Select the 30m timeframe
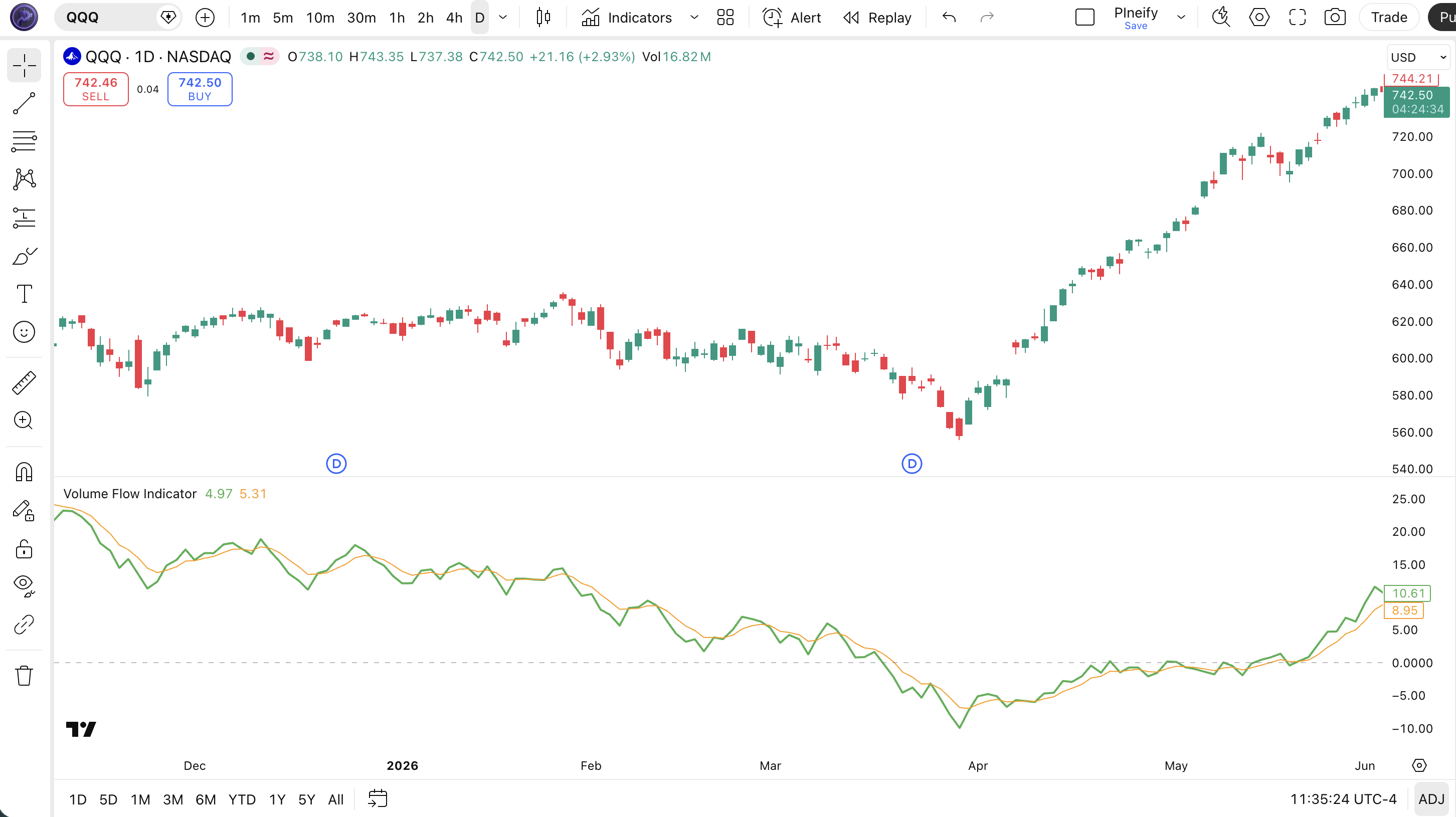 point(361,18)
